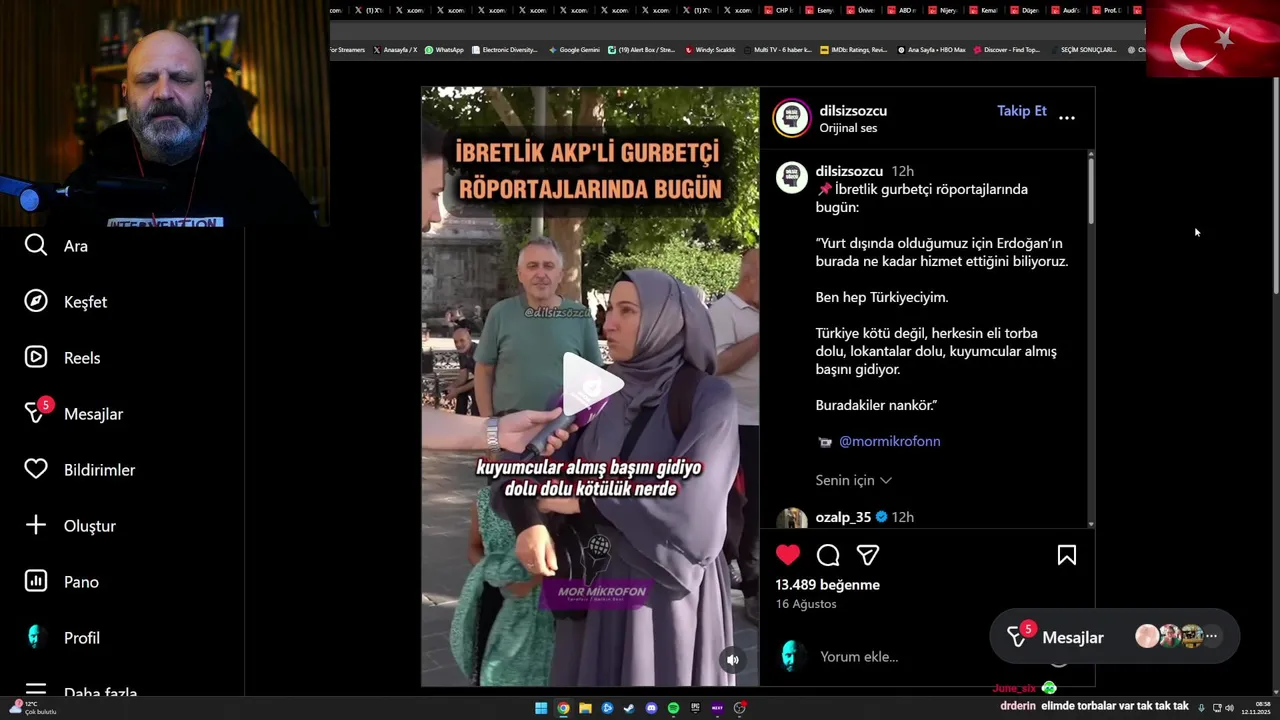Switch to the ABD browser tab
This screenshot has width=1280, height=720.
pyautogui.click(x=902, y=10)
